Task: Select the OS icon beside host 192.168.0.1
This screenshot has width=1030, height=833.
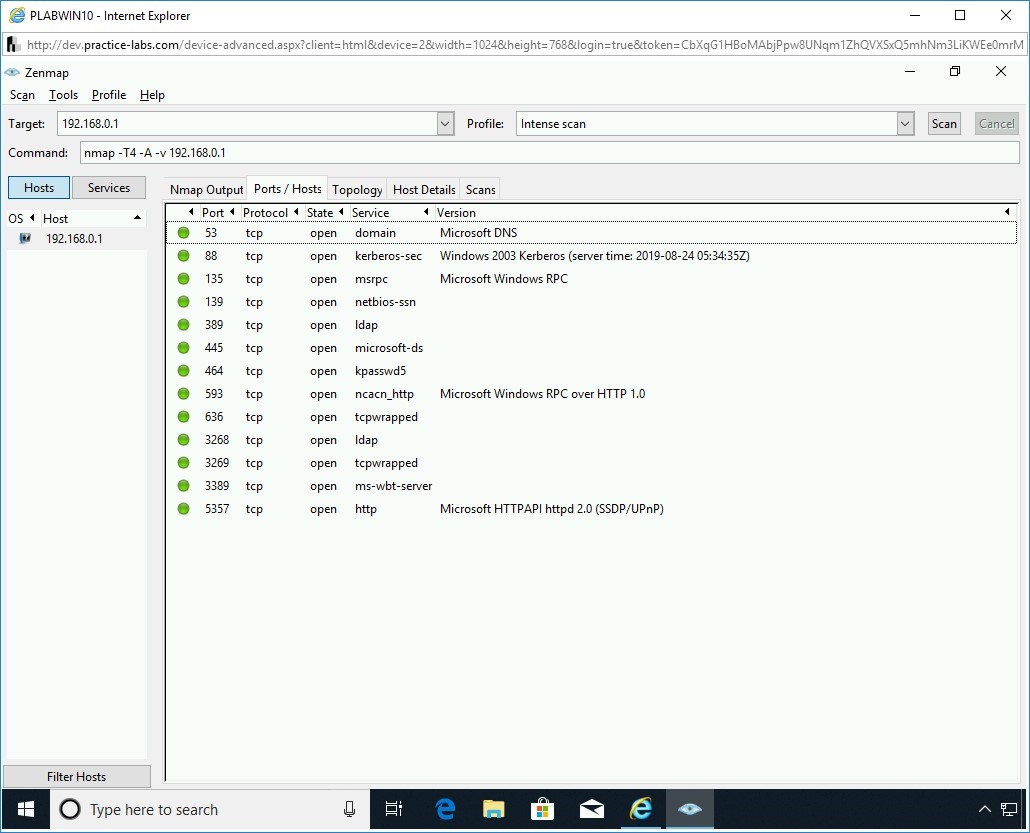Action: click(x=26, y=238)
